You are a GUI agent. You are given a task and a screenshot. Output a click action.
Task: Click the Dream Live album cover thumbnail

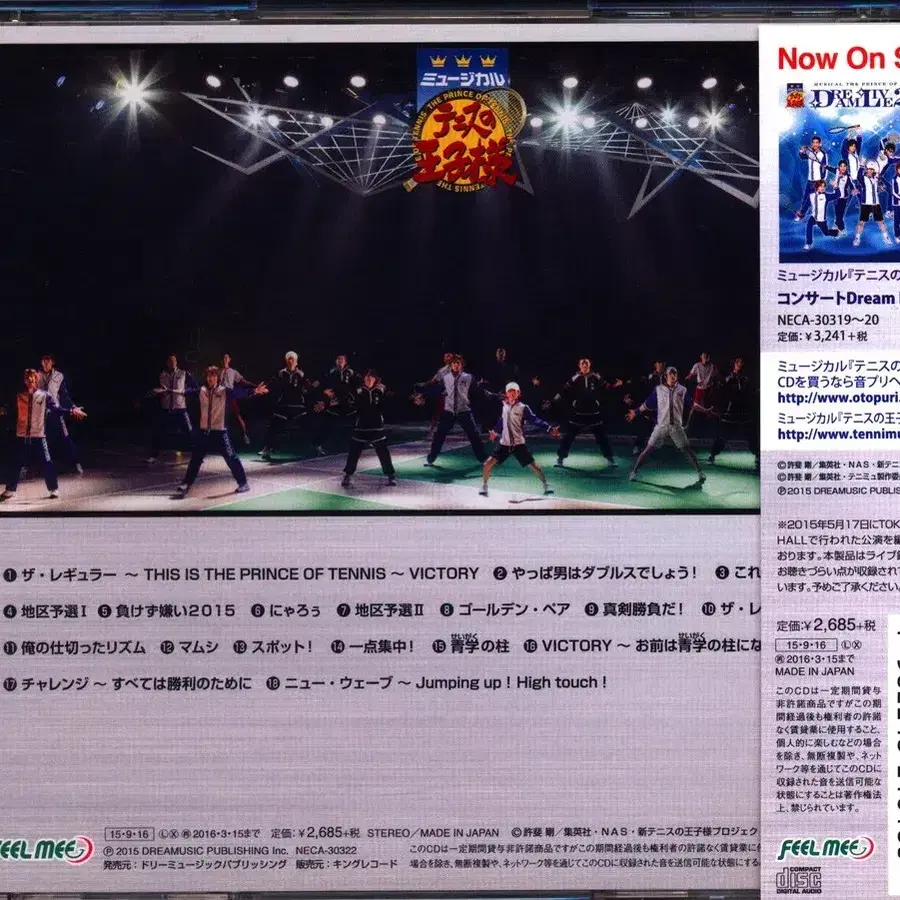pos(840,172)
